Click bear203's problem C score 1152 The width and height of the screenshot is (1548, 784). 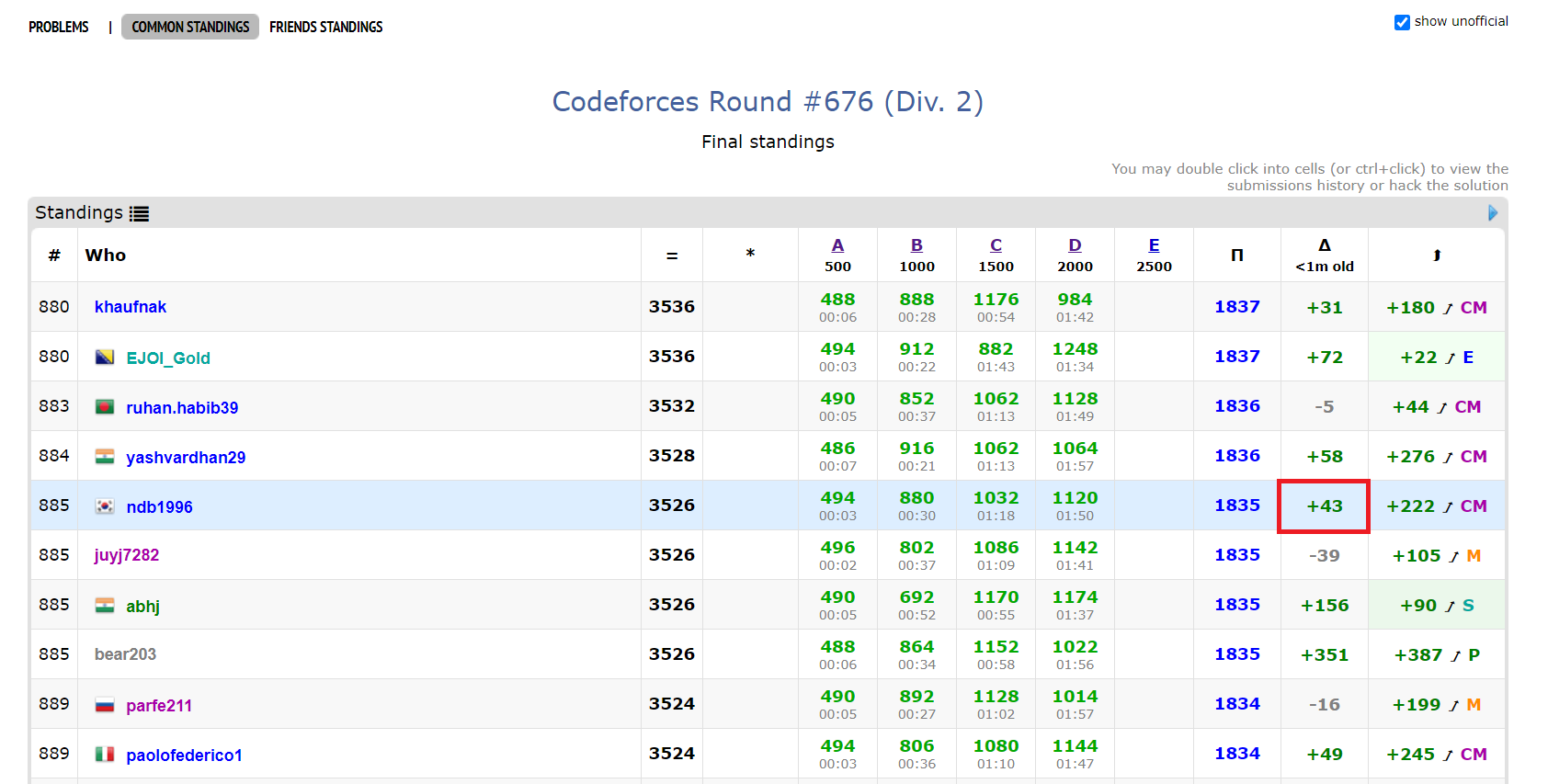996,647
